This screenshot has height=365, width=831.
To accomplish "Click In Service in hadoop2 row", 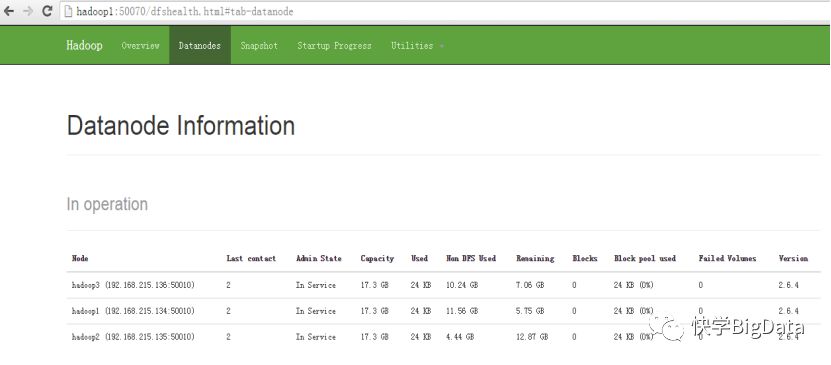I will (x=316, y=337).
